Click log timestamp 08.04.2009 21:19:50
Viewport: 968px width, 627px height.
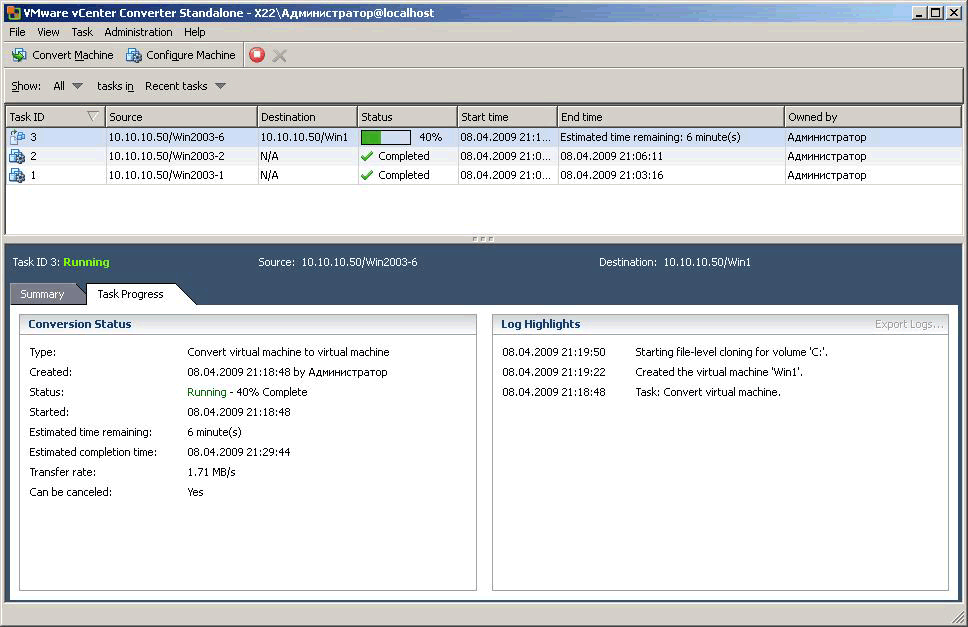point(554,352)
